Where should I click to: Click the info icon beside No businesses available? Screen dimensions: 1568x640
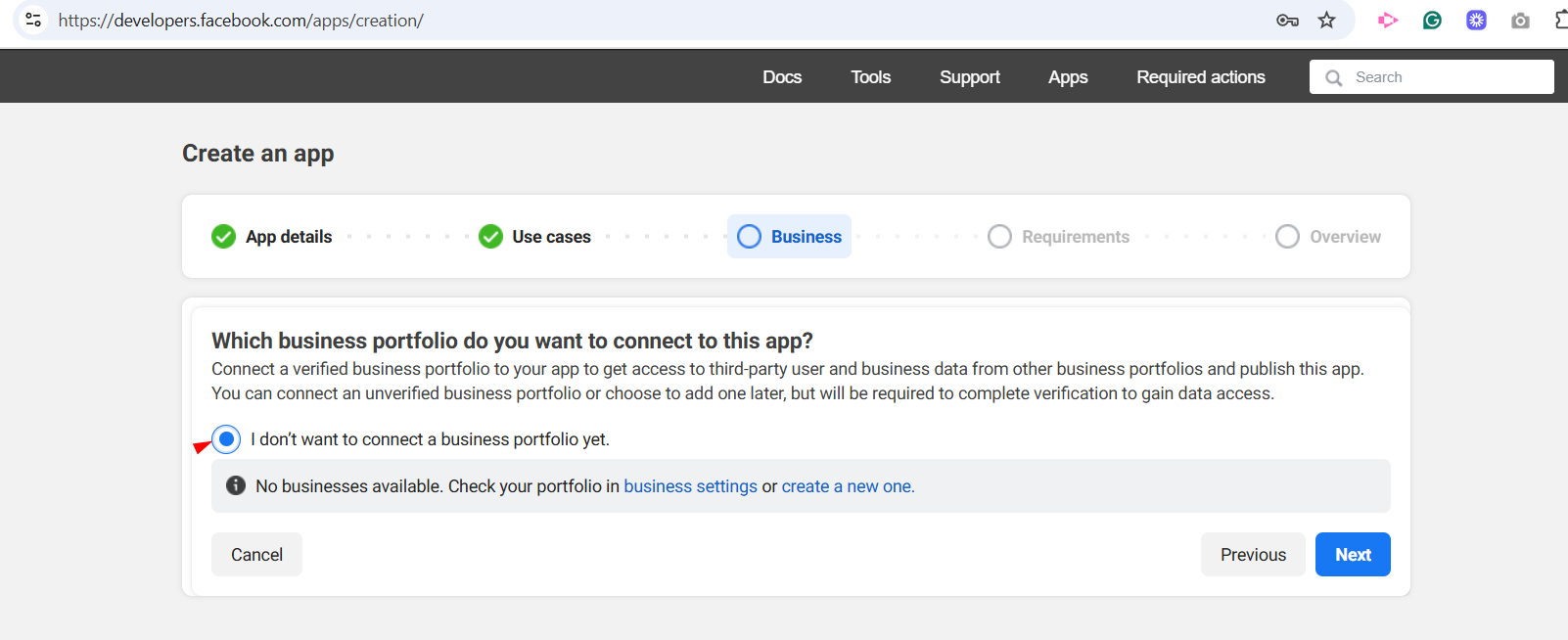236,485
